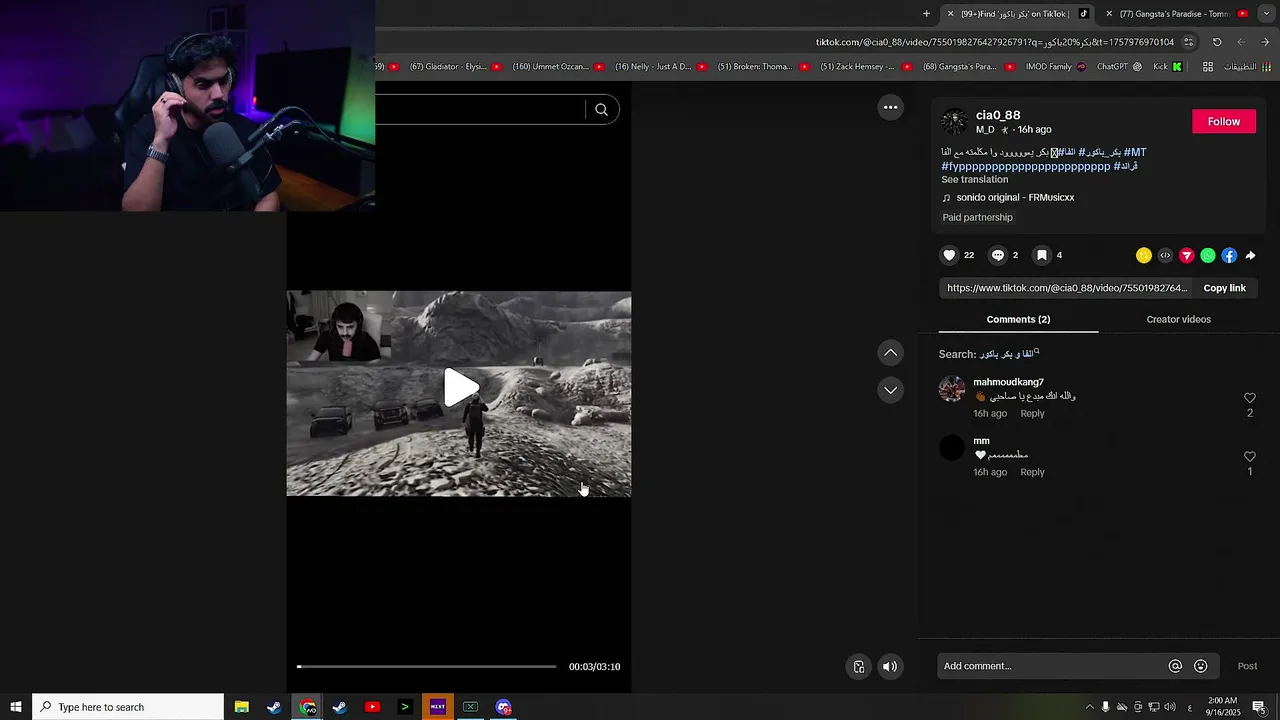
Task: Click the Paid partnership label
Action: (x=977, y=217)
